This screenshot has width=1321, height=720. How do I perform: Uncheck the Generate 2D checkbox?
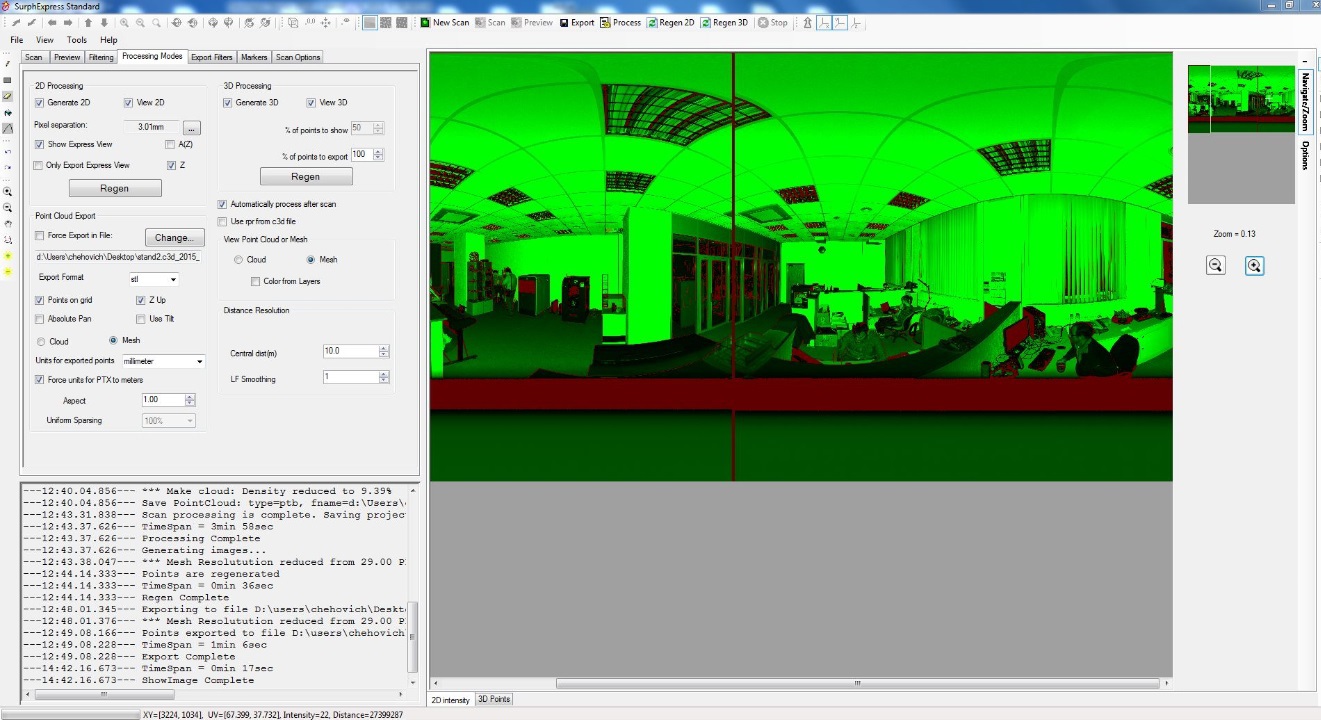(39, 102)
